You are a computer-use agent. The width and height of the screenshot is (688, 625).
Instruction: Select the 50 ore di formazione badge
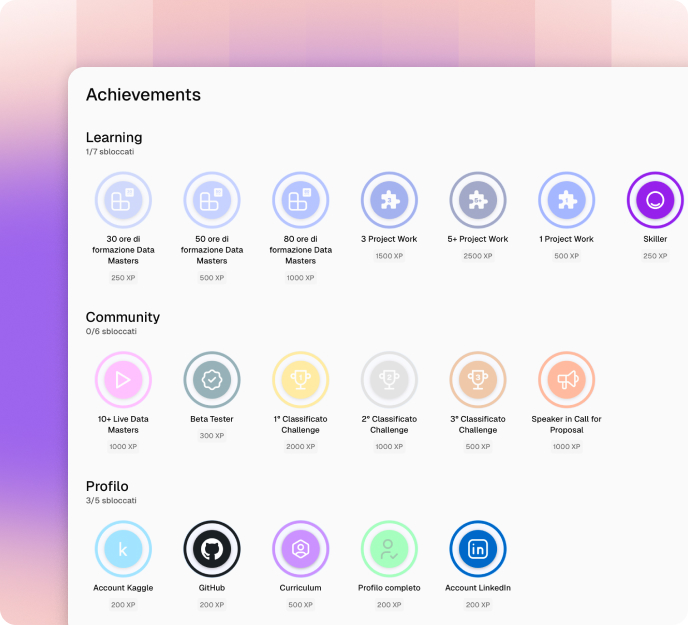coord(212,200)
